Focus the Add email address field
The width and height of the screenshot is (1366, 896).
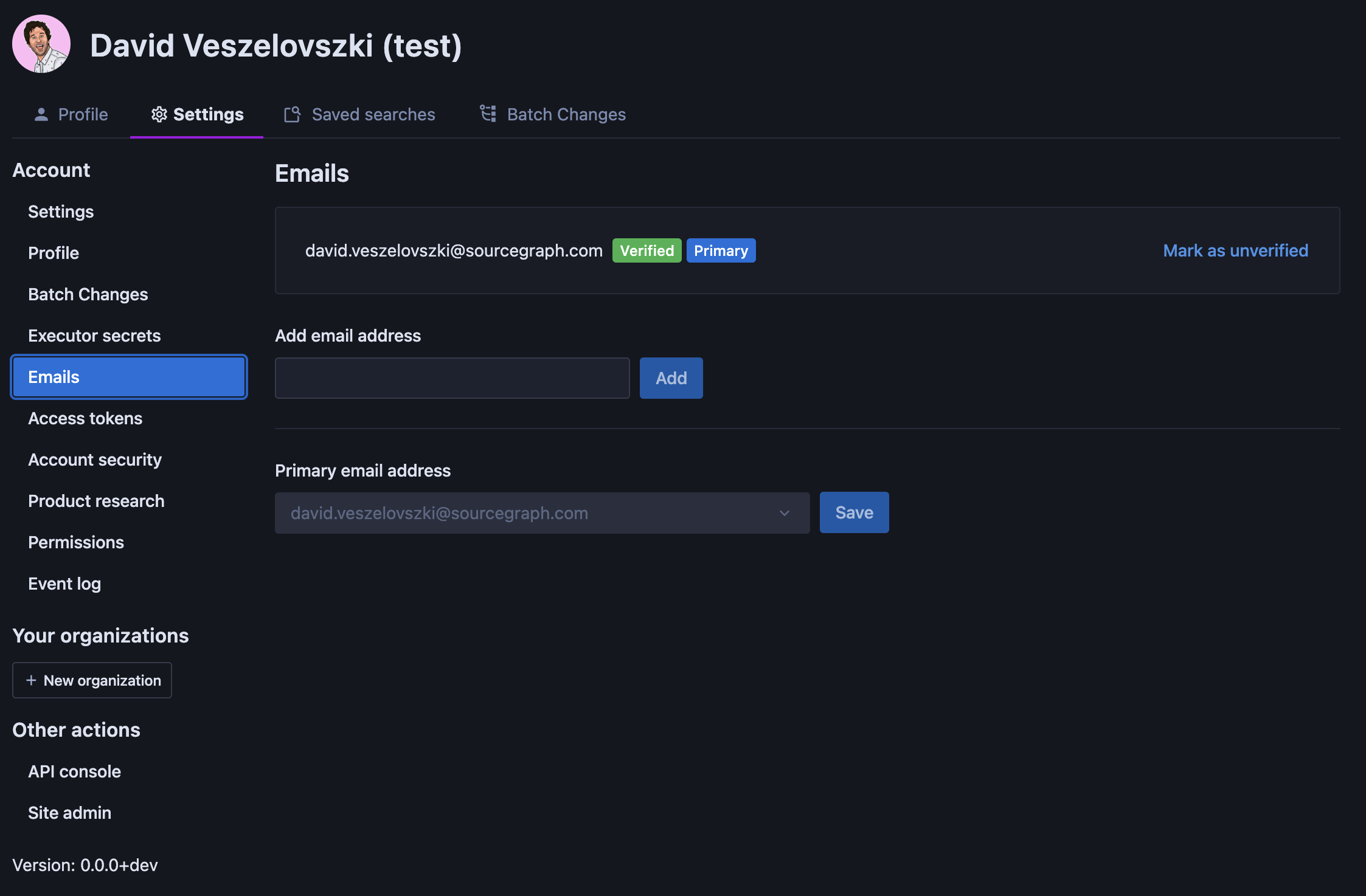[452, 378]
